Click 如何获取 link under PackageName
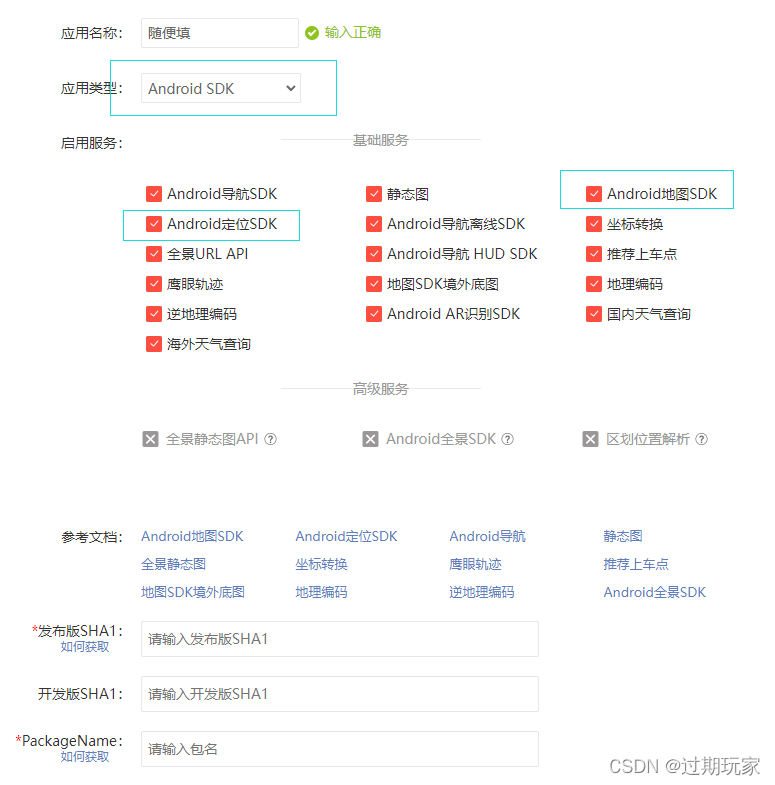The height and width of the screenshot is (785, 775). pos(85,756)
